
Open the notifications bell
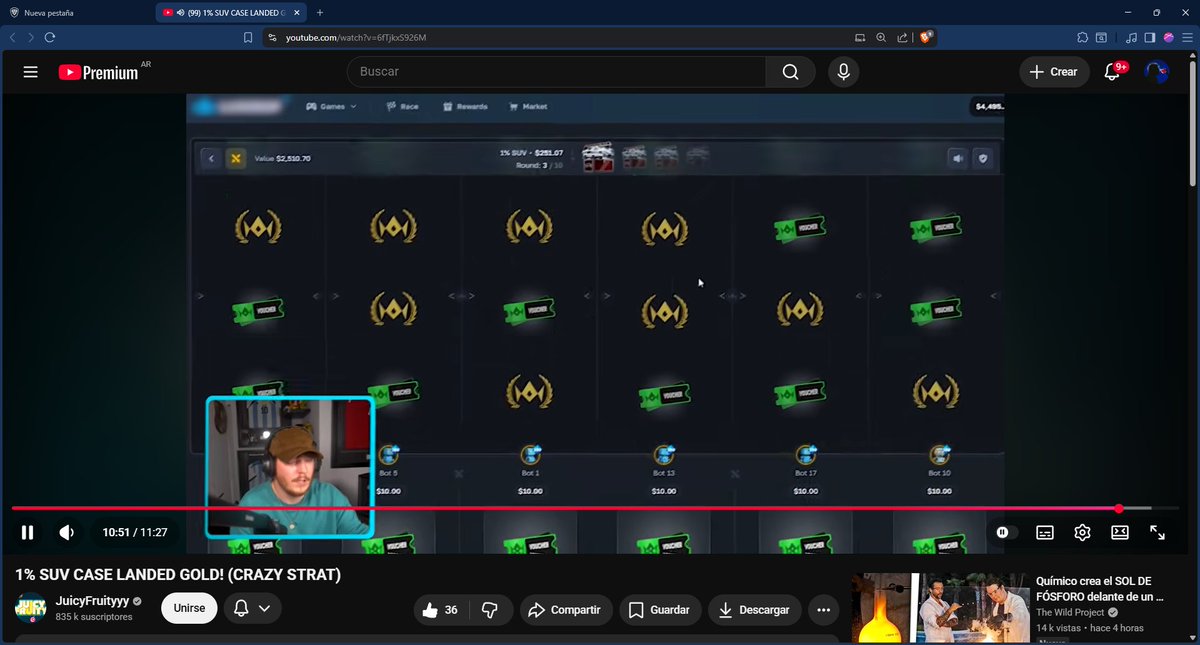1113,72
